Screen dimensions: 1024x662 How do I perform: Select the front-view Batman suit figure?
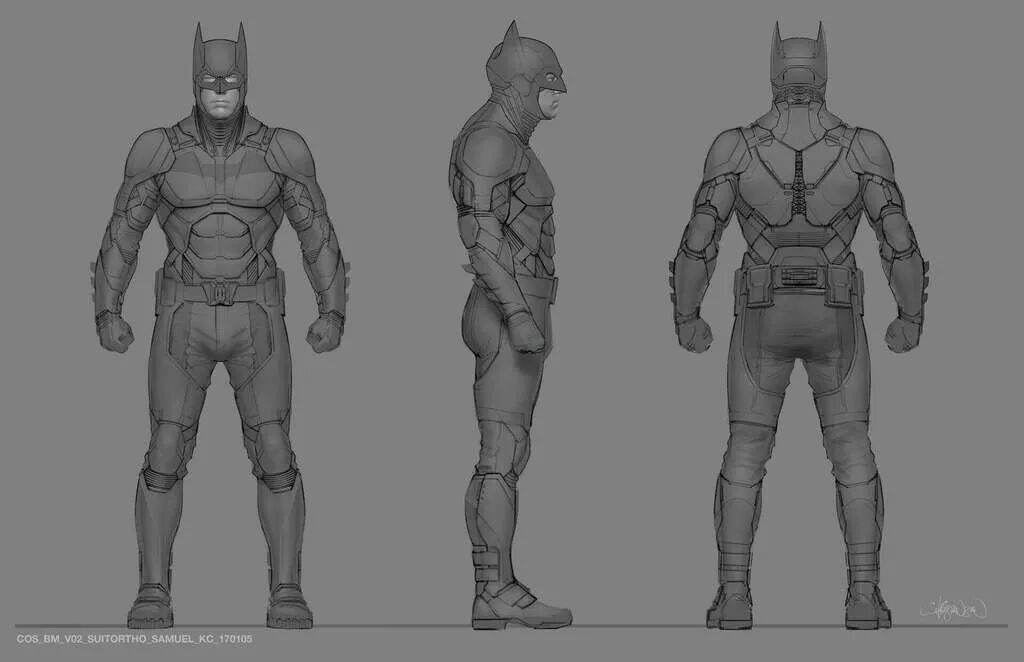point(220,325)
